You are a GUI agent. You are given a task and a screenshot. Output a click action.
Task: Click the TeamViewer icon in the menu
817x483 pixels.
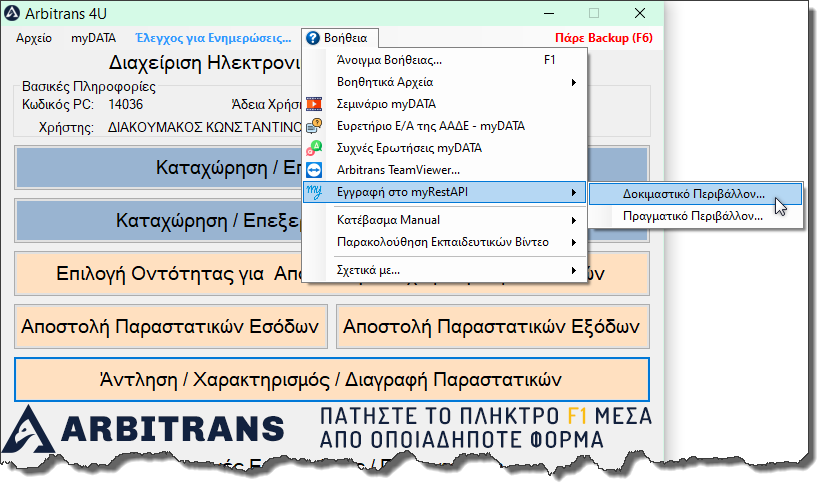(x=314, y=170)
